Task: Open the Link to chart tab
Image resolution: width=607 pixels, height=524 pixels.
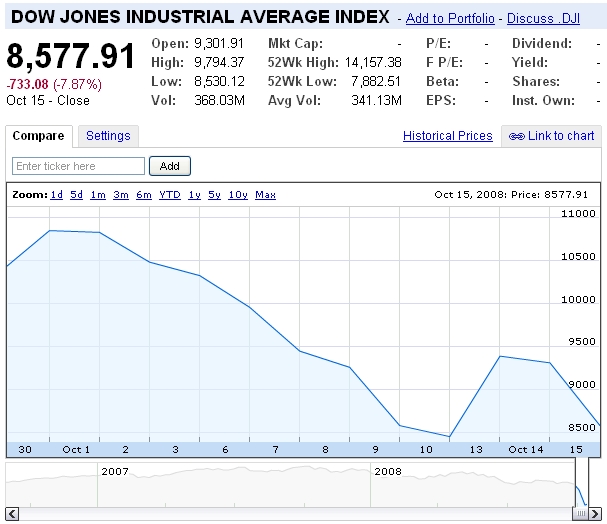Action: point(551,136)
